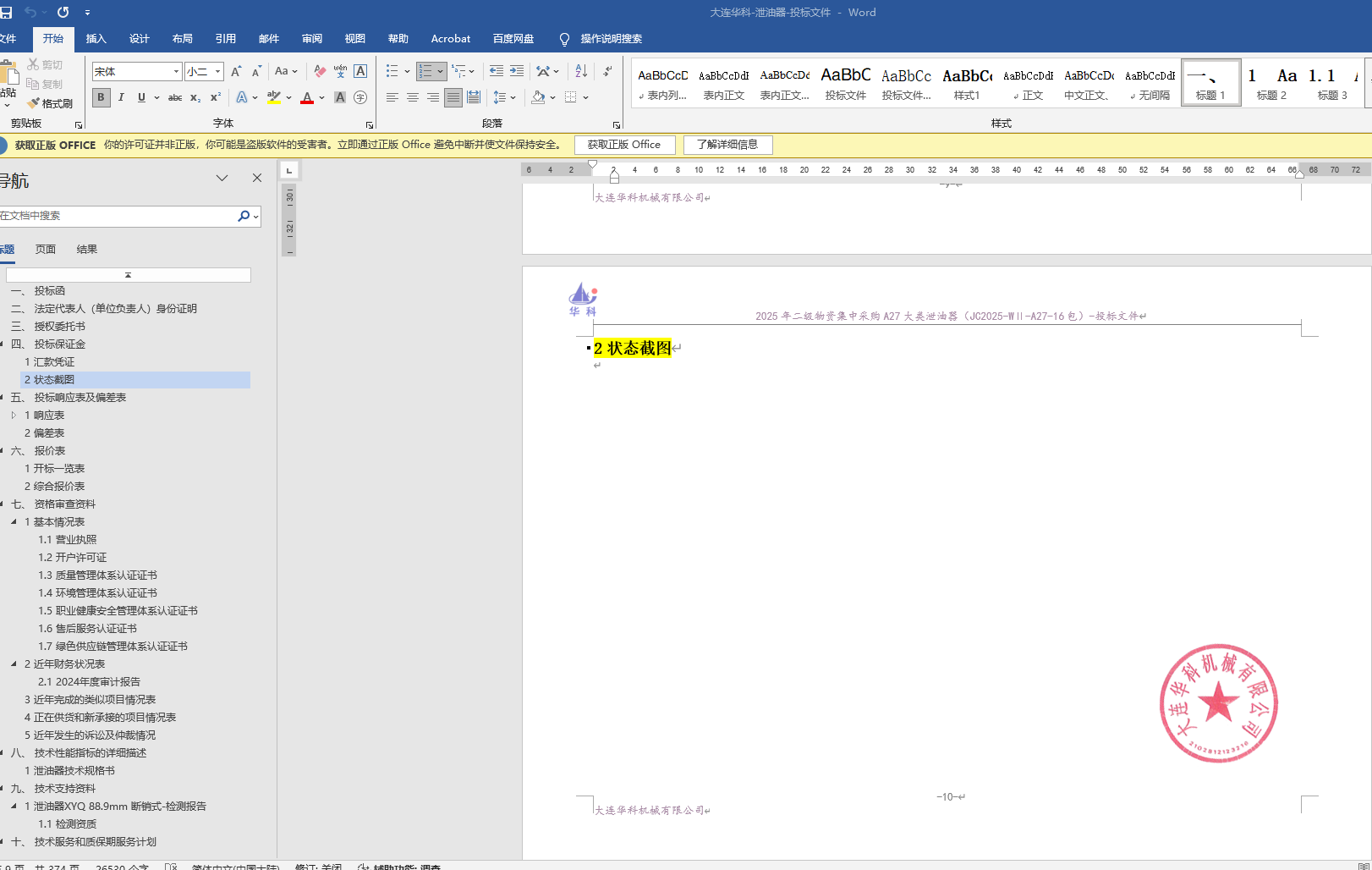Click the subscript icon
This screenshot has width=1372, height=870.
point(195,97)
